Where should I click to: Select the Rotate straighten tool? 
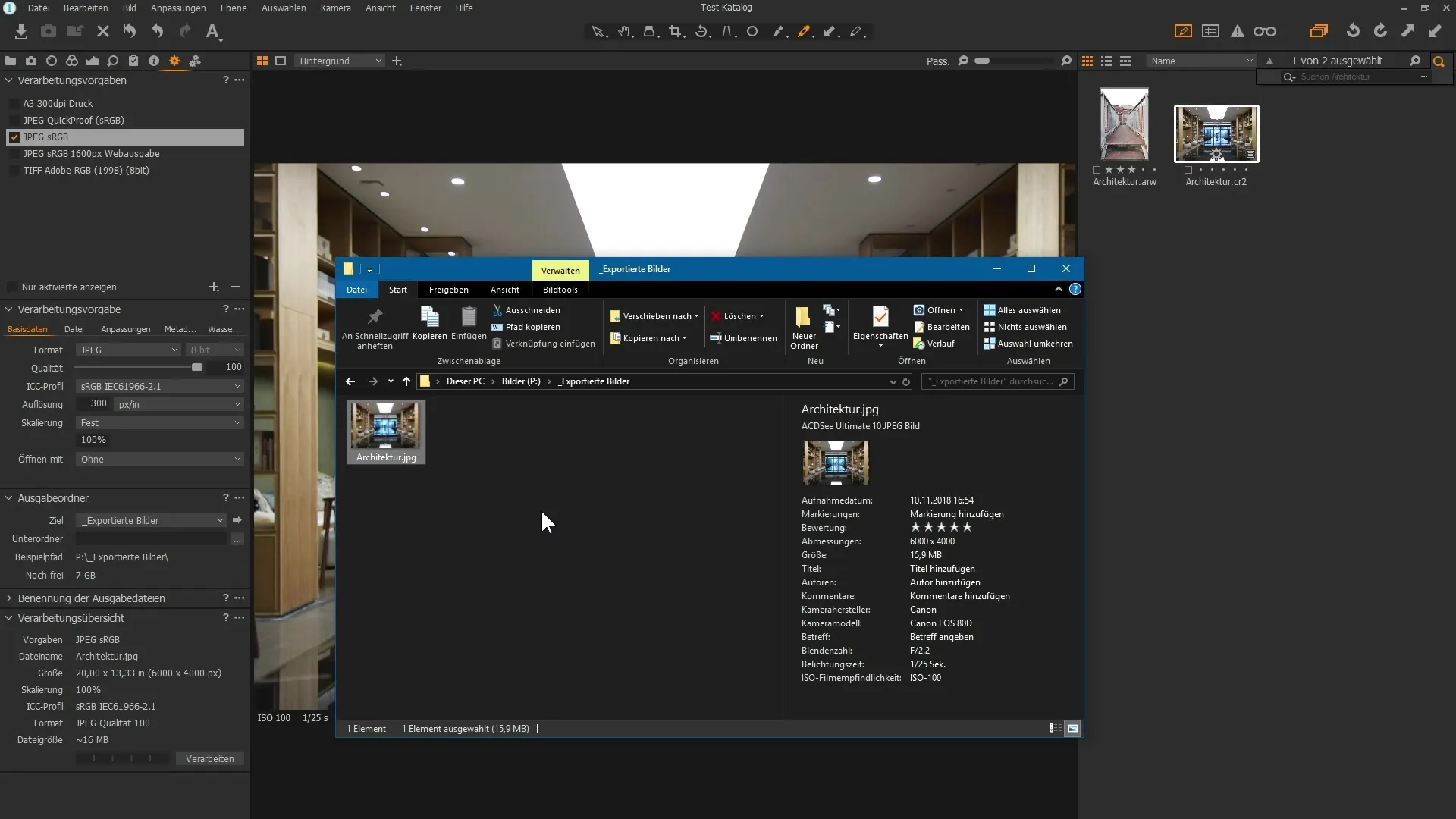tap(702, 31)
